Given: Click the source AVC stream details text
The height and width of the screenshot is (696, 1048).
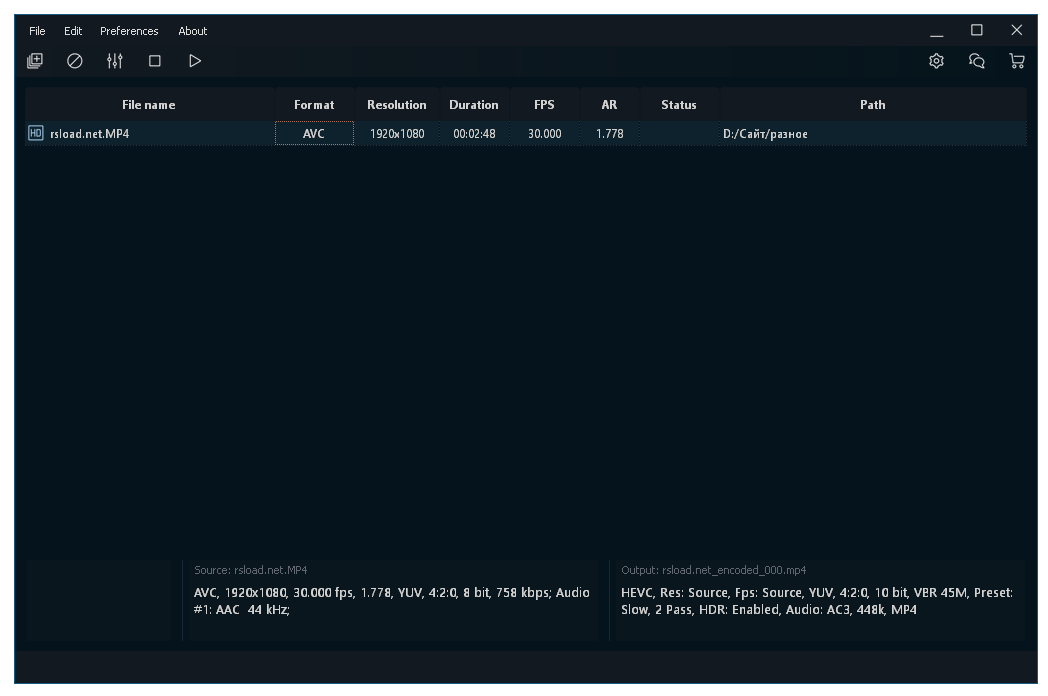Looking at the screenshot, I should pos(392,601).
